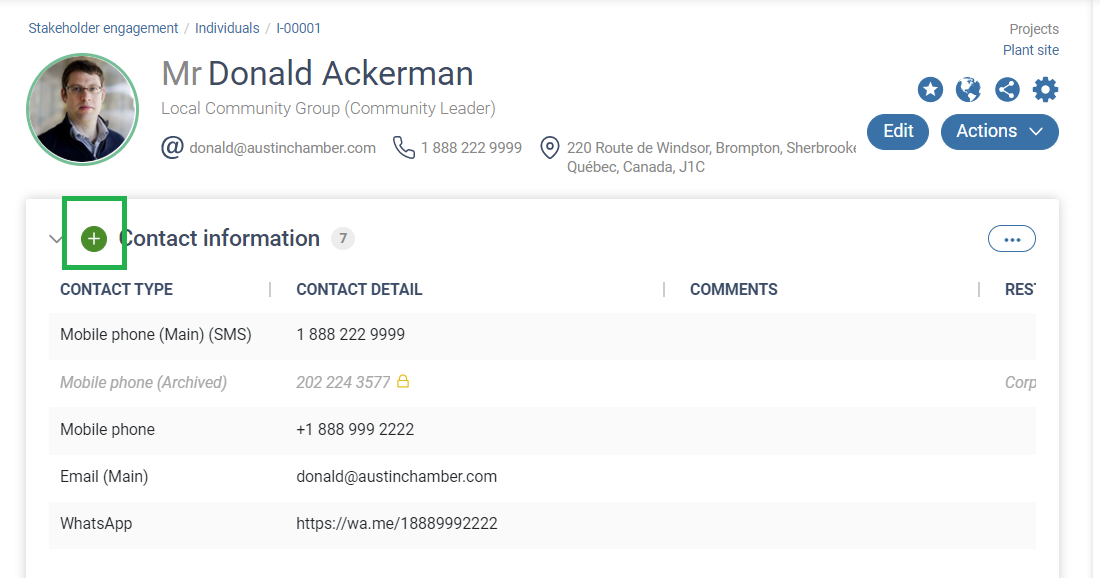1100x578 pixels.
Task: Click the phone icon beside 1 888 222 9999
Action: (403, 146)
